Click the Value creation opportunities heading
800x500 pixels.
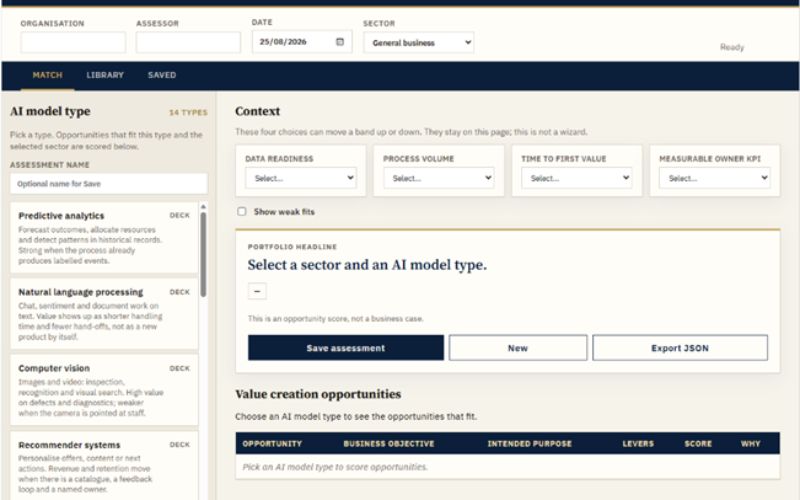pyautogui.click(x=318, y=394)
